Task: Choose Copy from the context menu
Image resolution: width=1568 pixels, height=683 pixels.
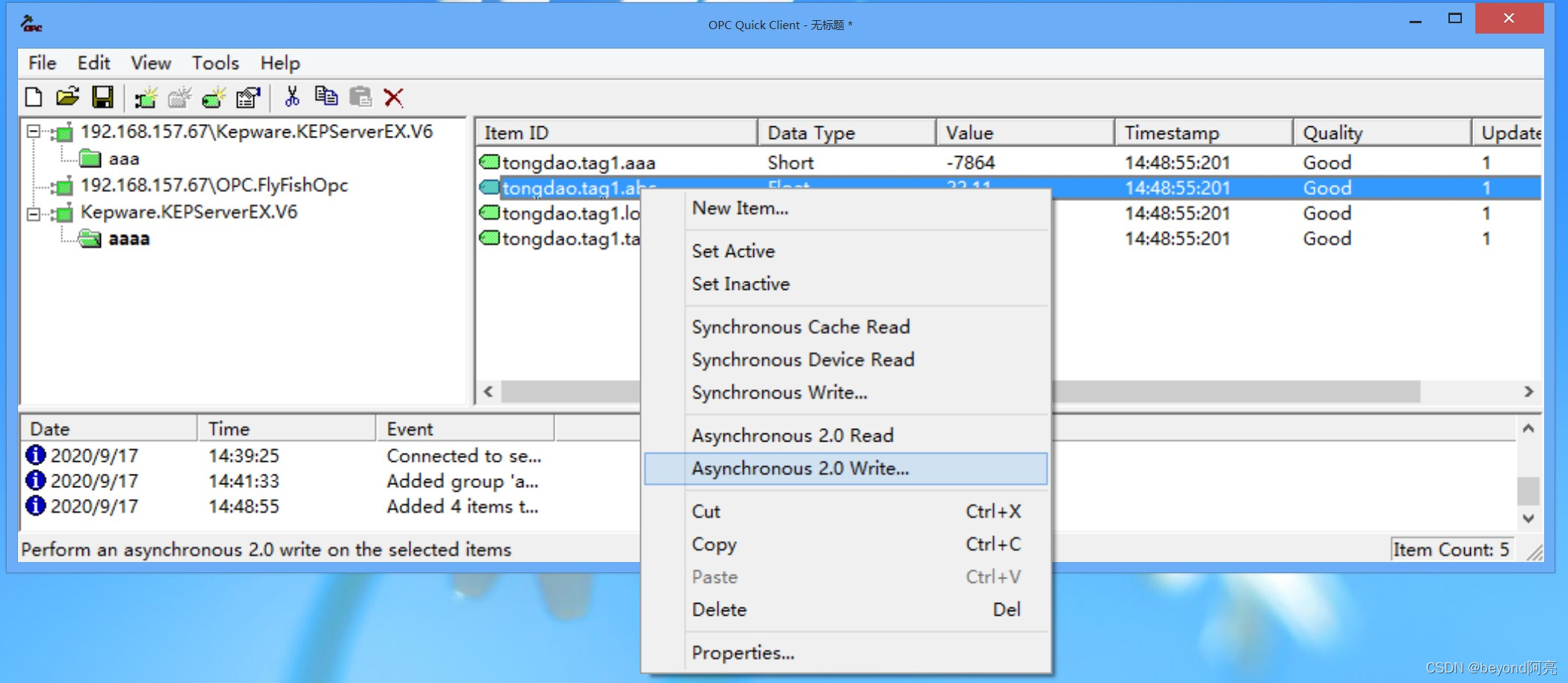Action: [846, 545]
